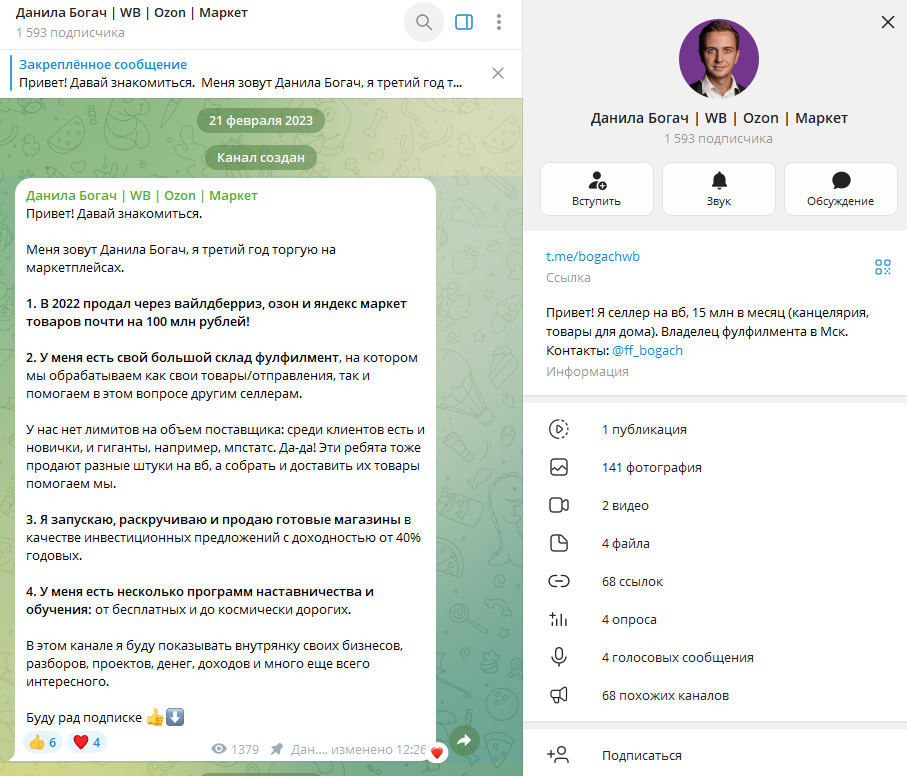
Task: Click the 'Канал создан' service message
Action: pos(261,158)
